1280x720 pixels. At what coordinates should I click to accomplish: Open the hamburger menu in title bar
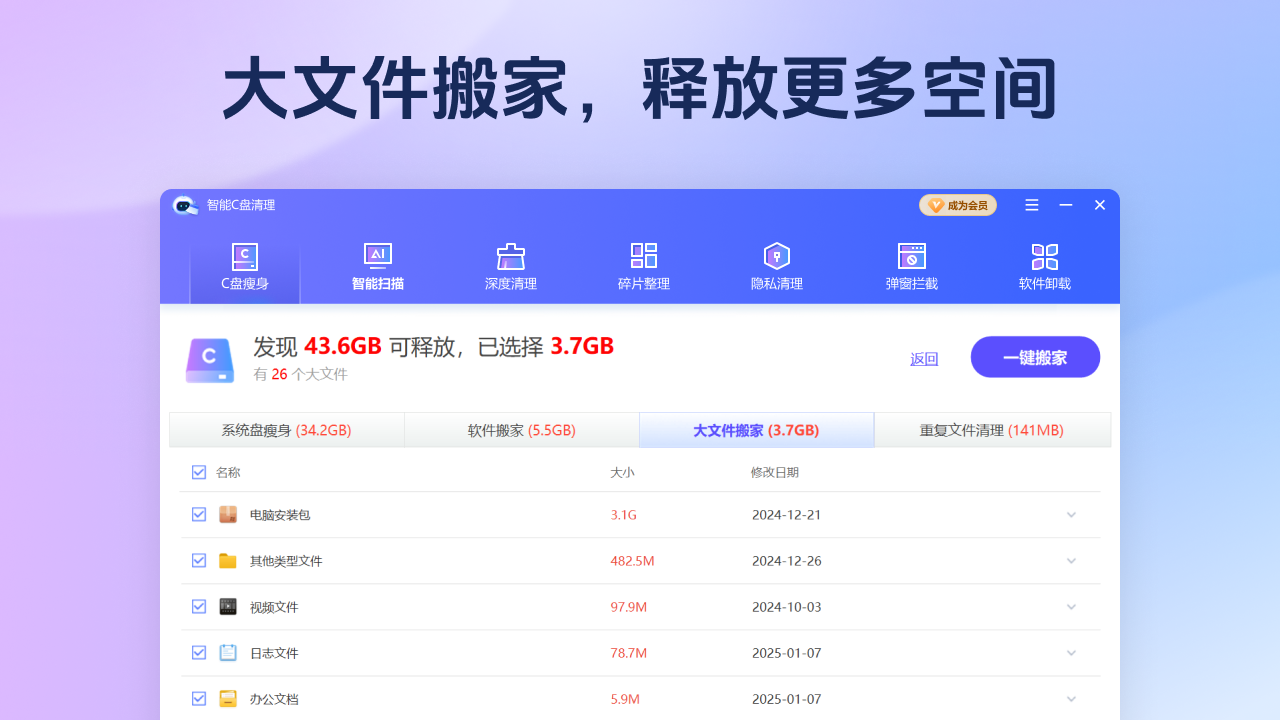click(1031, 204)
